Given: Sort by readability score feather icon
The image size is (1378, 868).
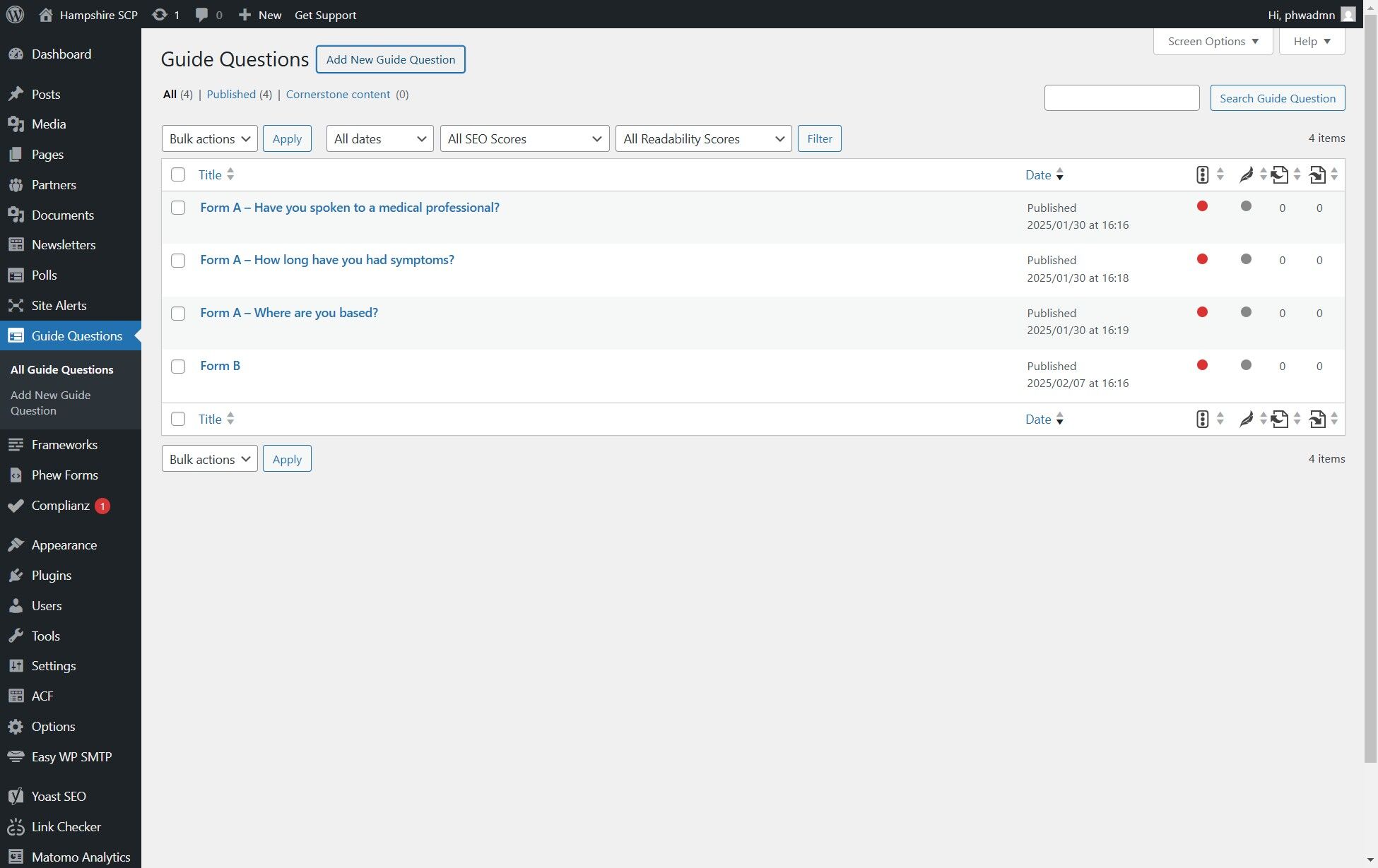Looking at the screenshot, I should pos(1246,174).
